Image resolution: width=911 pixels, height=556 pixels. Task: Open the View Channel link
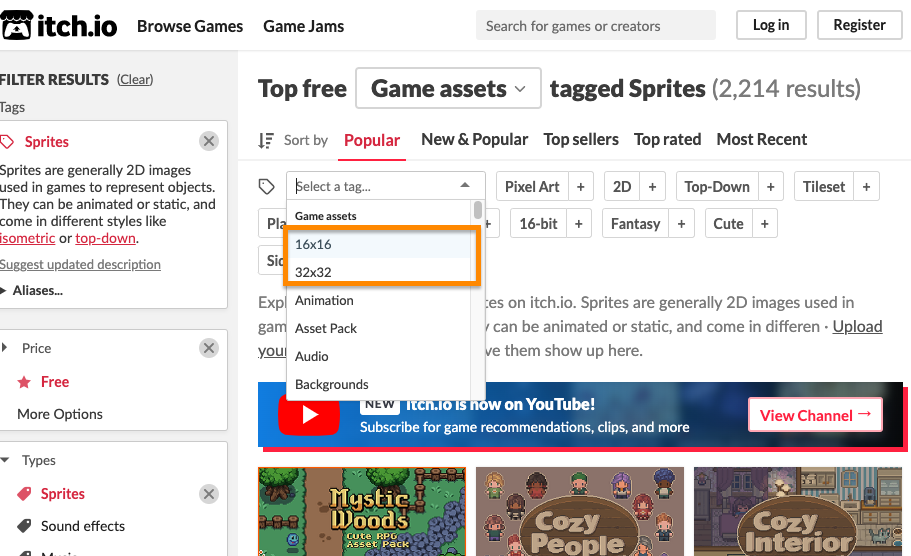815,415
